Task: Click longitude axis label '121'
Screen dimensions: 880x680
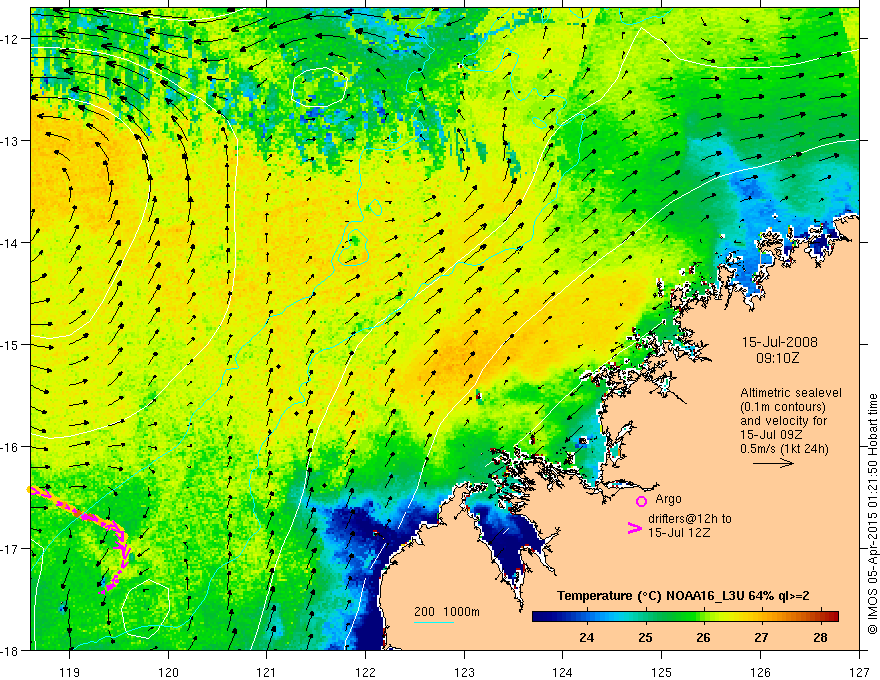Action: (x=267, y=672)
